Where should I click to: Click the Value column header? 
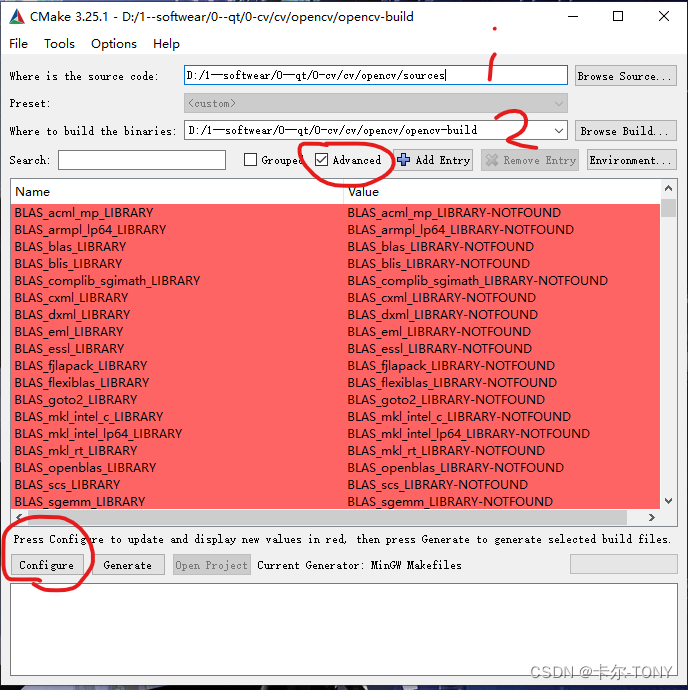tap(502, 192)
